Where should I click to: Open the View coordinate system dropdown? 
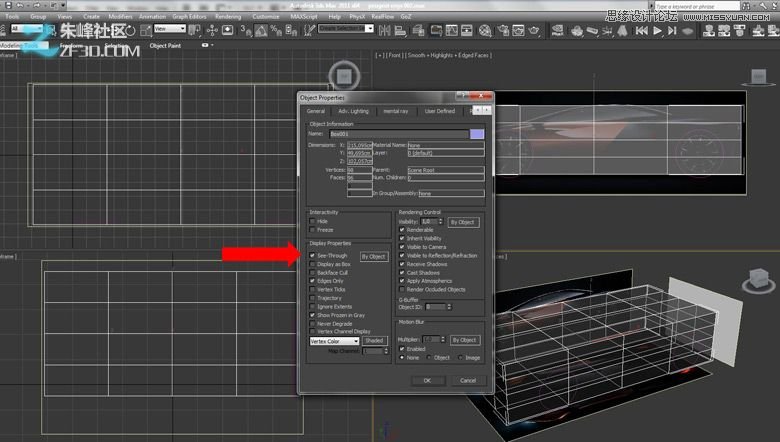tap(169, 29)
